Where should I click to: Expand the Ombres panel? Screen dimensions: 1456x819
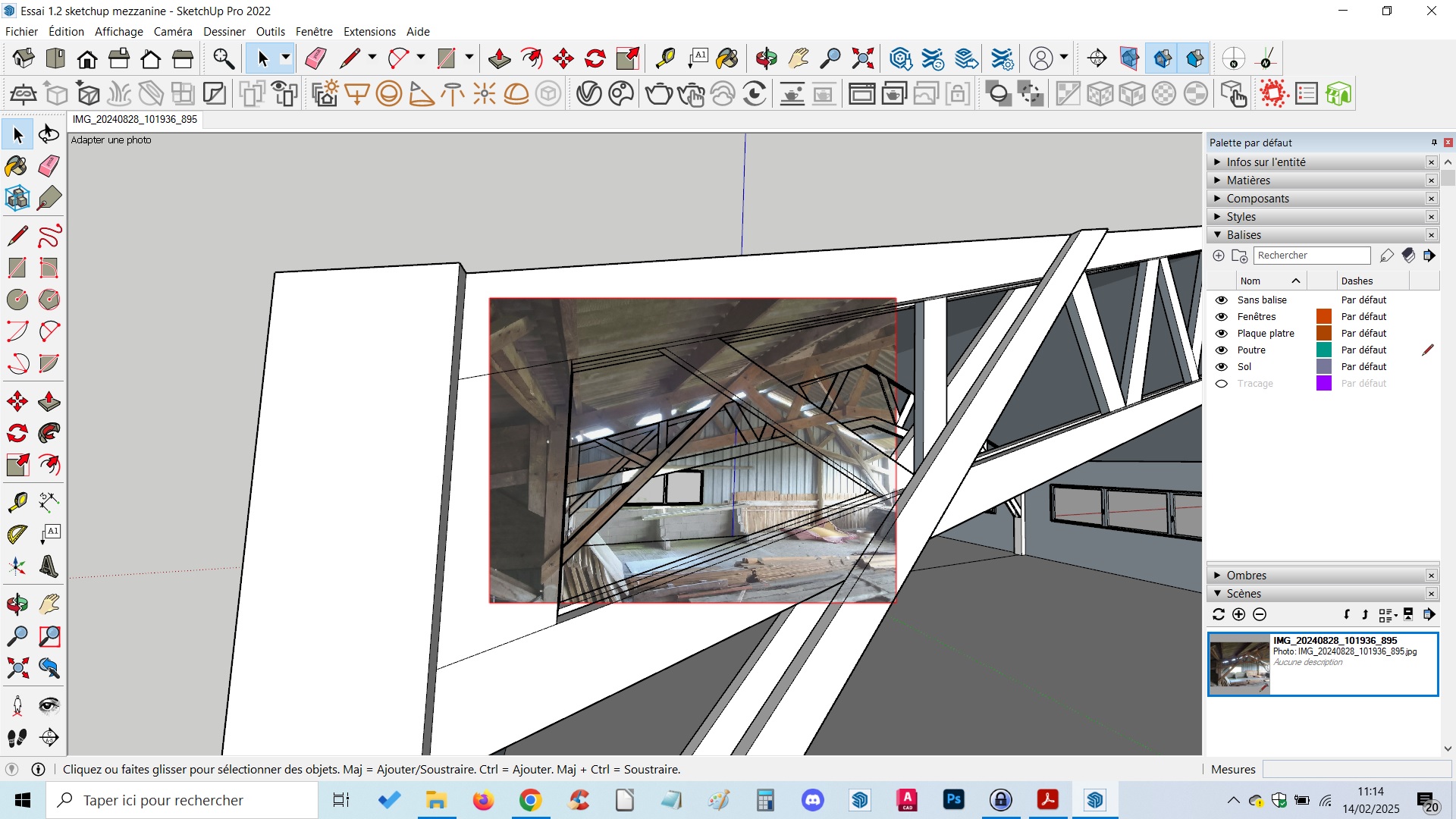(1246, 576)
